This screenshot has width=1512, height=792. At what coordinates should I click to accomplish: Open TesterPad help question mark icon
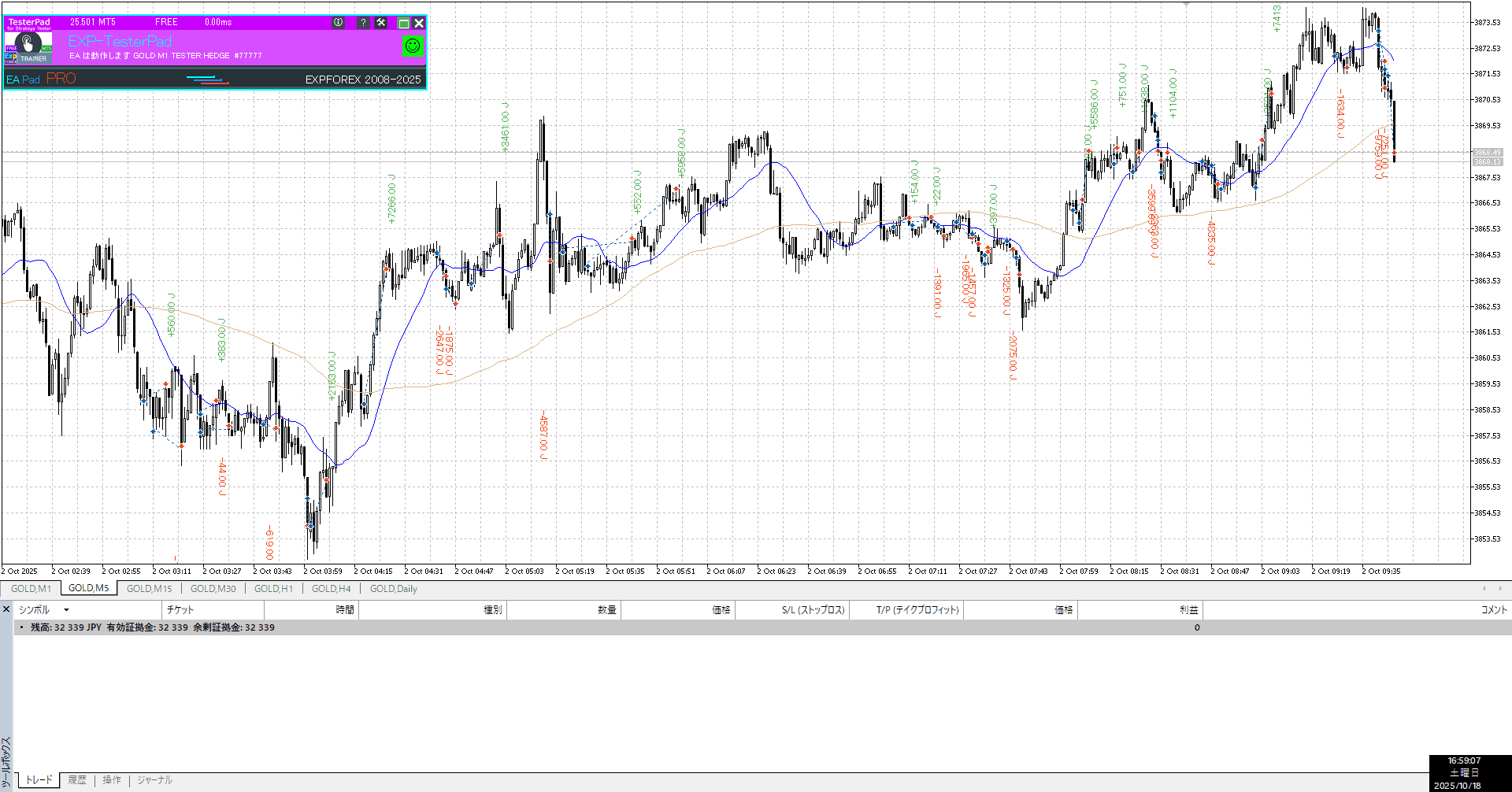pyautogui.click(x=363, y=23)
